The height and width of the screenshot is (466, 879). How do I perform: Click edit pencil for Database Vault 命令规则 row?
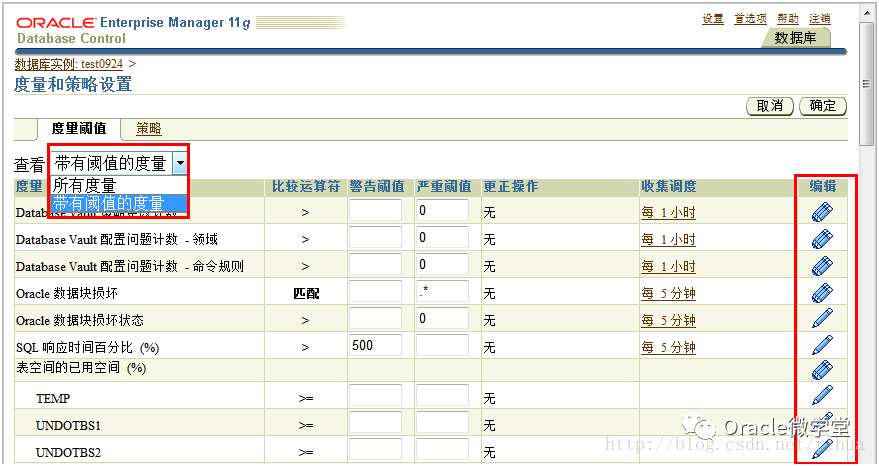tap(822, 266)
